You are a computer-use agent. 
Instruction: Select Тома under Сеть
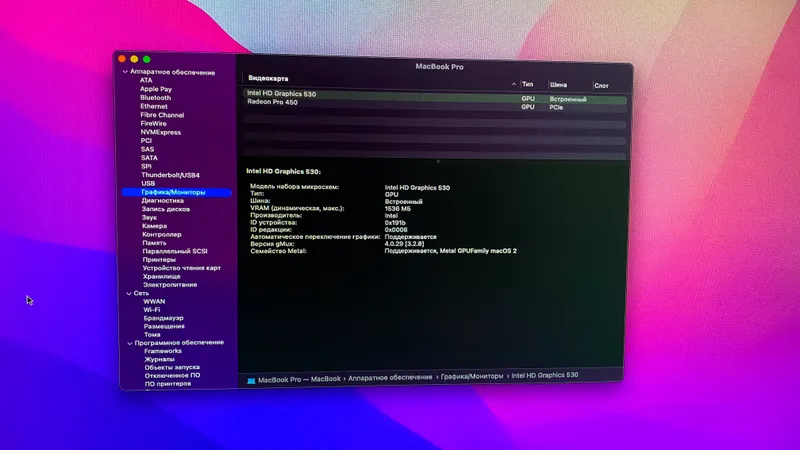click(x=152, y=335)
